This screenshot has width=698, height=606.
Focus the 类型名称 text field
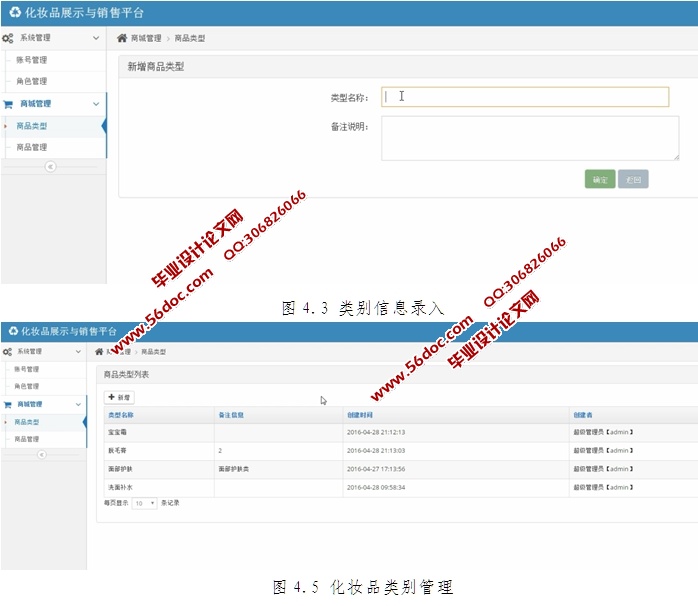(525, 97)
